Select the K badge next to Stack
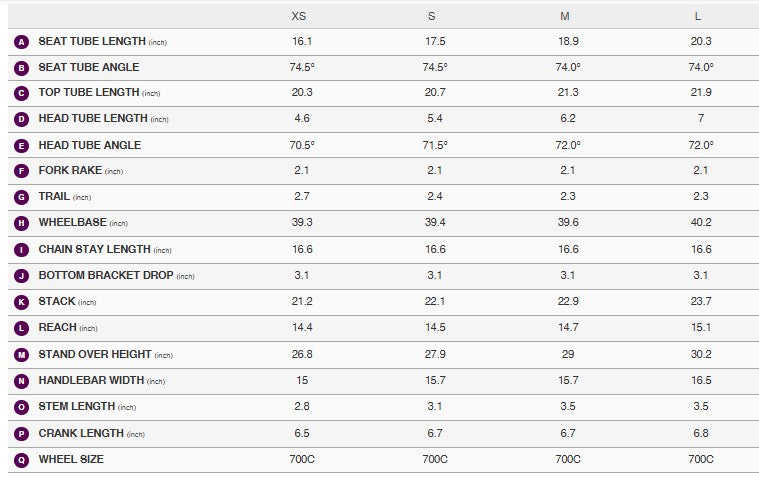 [x=21, y=302]
